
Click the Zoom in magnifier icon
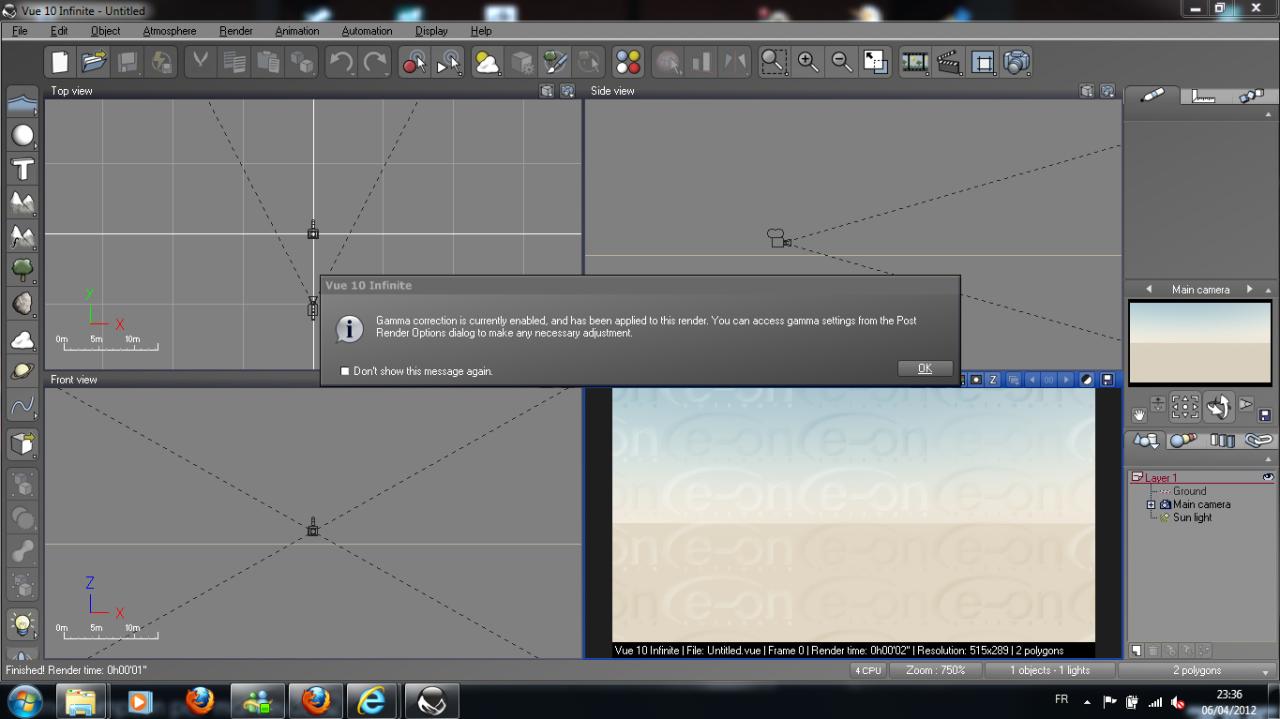(x=808, y=62)
